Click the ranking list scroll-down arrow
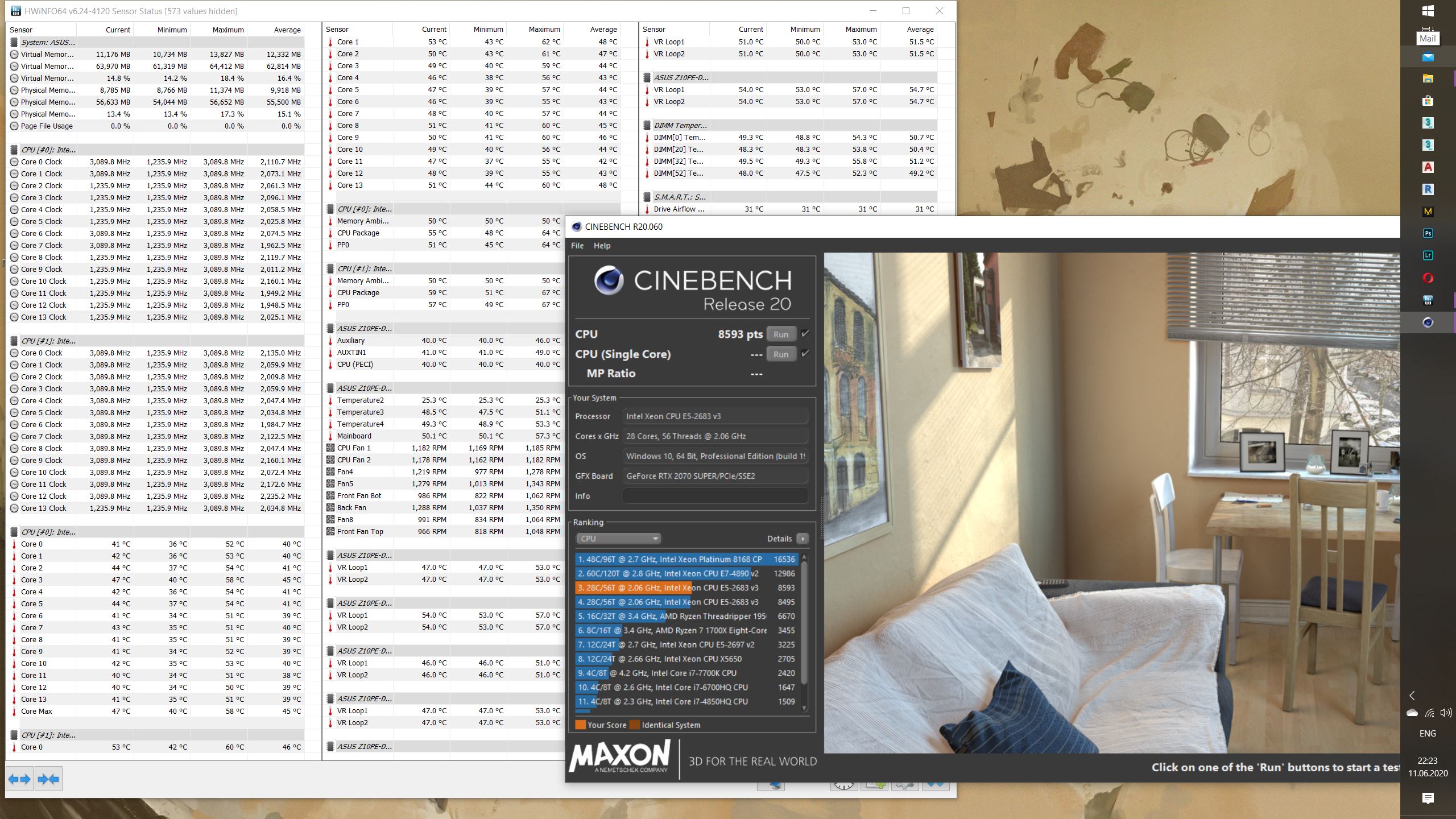Image resolution: width=1456 pixels, height=819 pixels. point(804,708)
